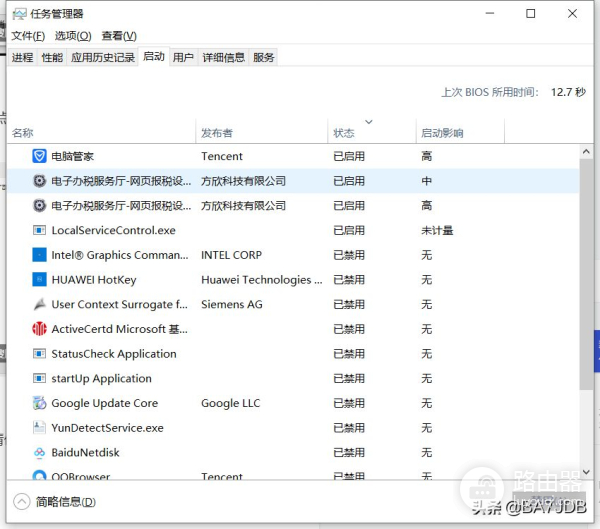This screenshot has height=529, width=600.
Task: Minimize the Task Manager window
Action: (x=489, y=13)
